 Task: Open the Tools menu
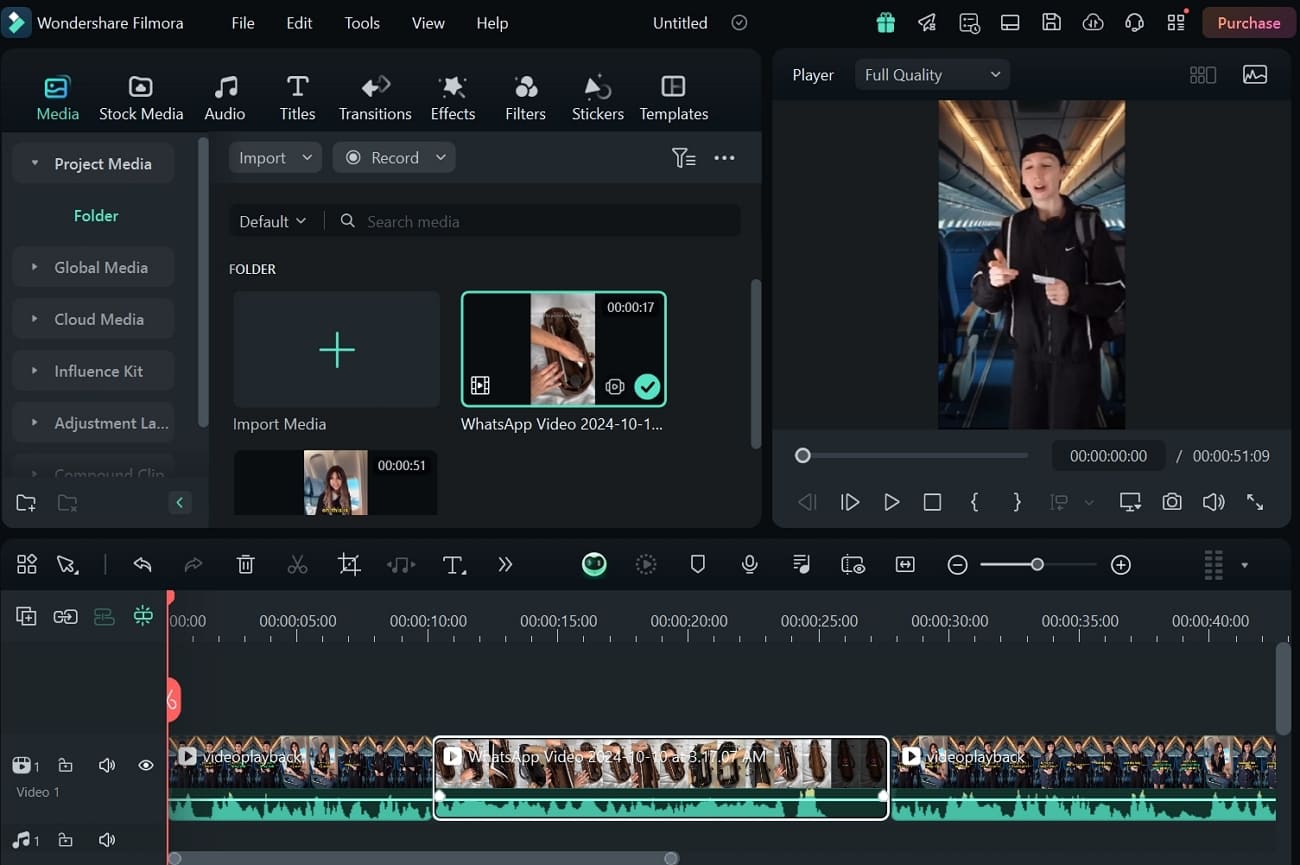pos(362,22)
